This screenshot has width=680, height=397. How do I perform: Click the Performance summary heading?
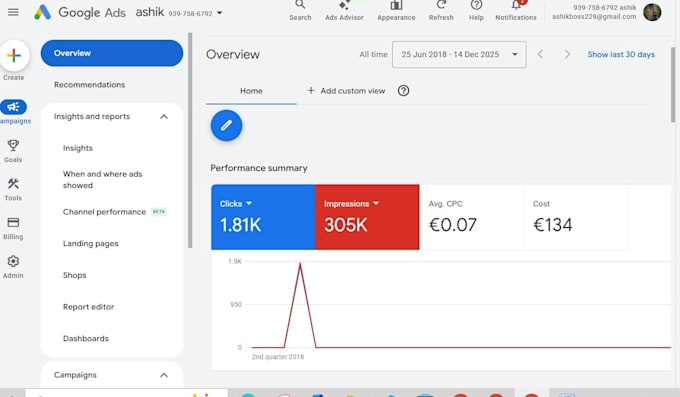tap(259, 168)
